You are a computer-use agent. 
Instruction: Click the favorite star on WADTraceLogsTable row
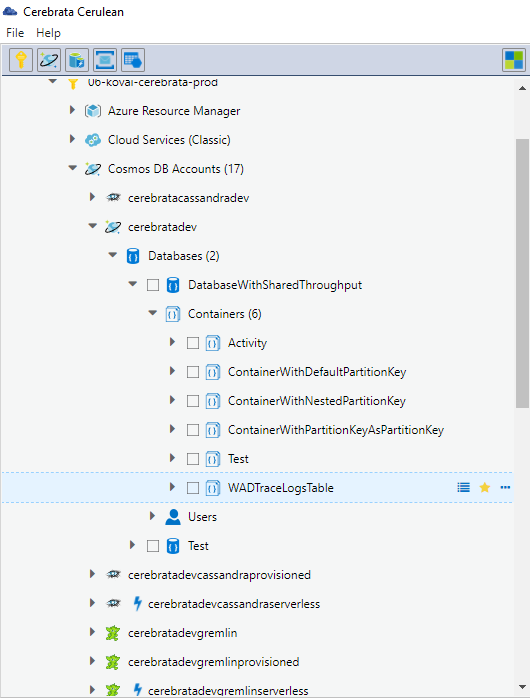pos(485,487)
